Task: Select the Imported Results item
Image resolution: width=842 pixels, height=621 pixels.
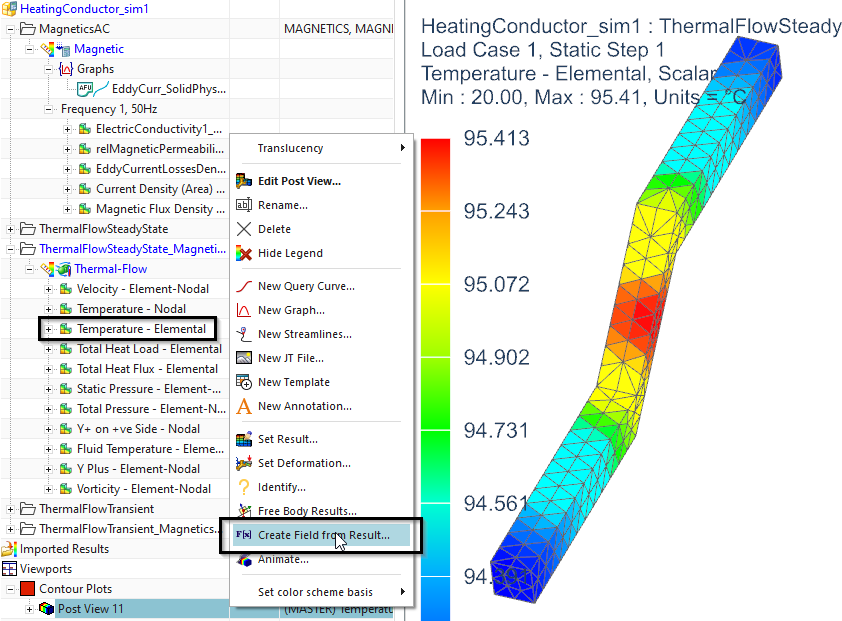Action: (x=65, y=549)
